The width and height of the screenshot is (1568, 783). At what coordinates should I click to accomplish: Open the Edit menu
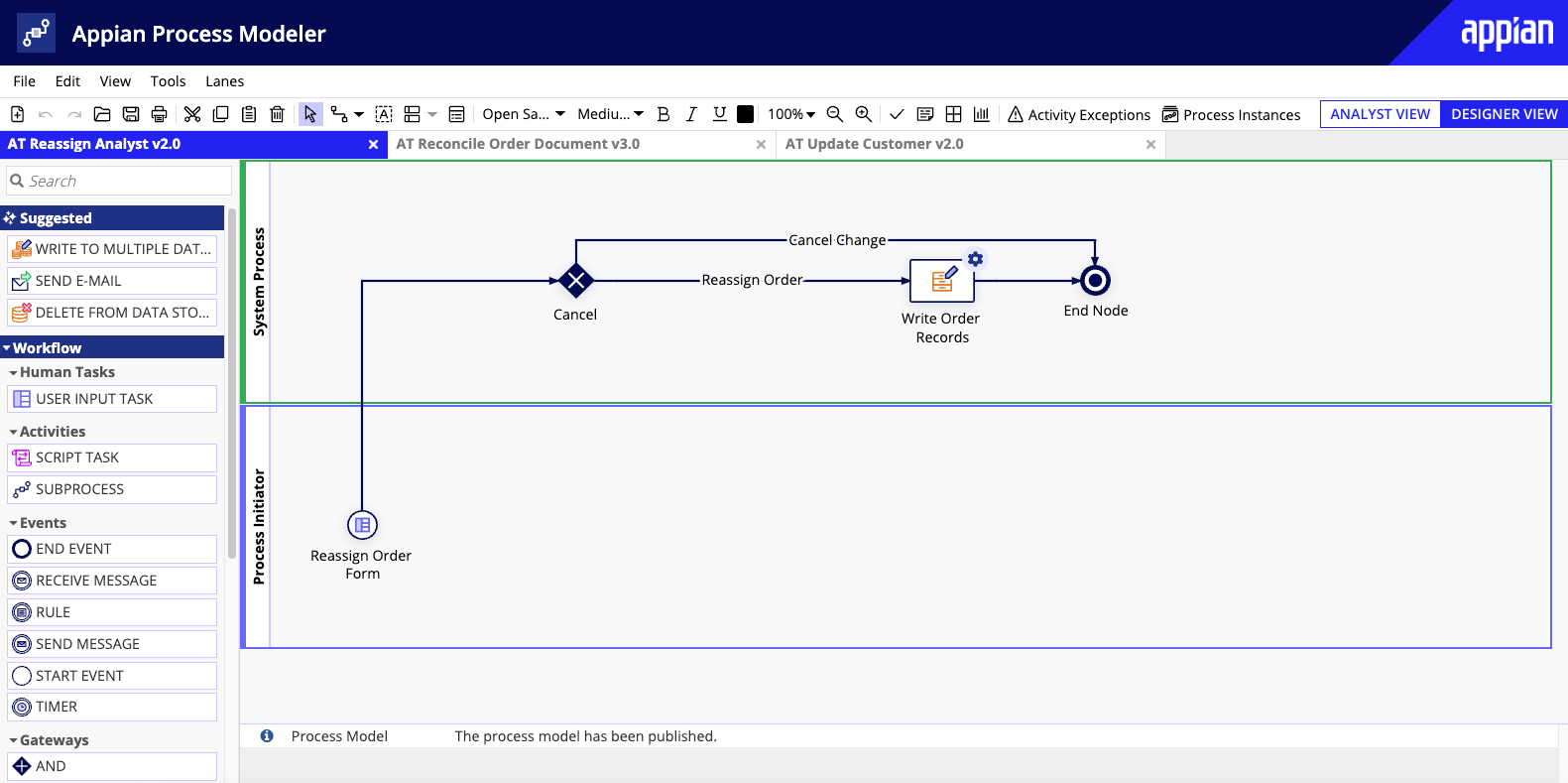67,81
